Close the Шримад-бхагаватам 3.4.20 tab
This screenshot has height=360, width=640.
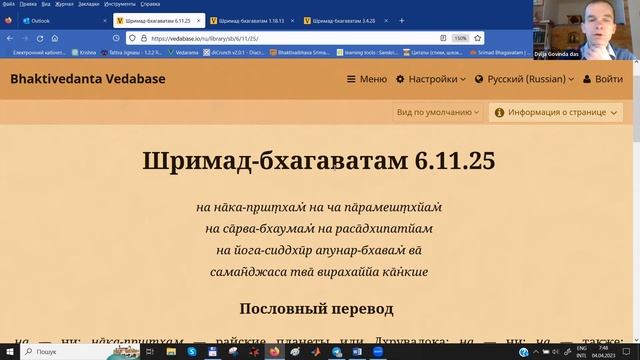386,20
